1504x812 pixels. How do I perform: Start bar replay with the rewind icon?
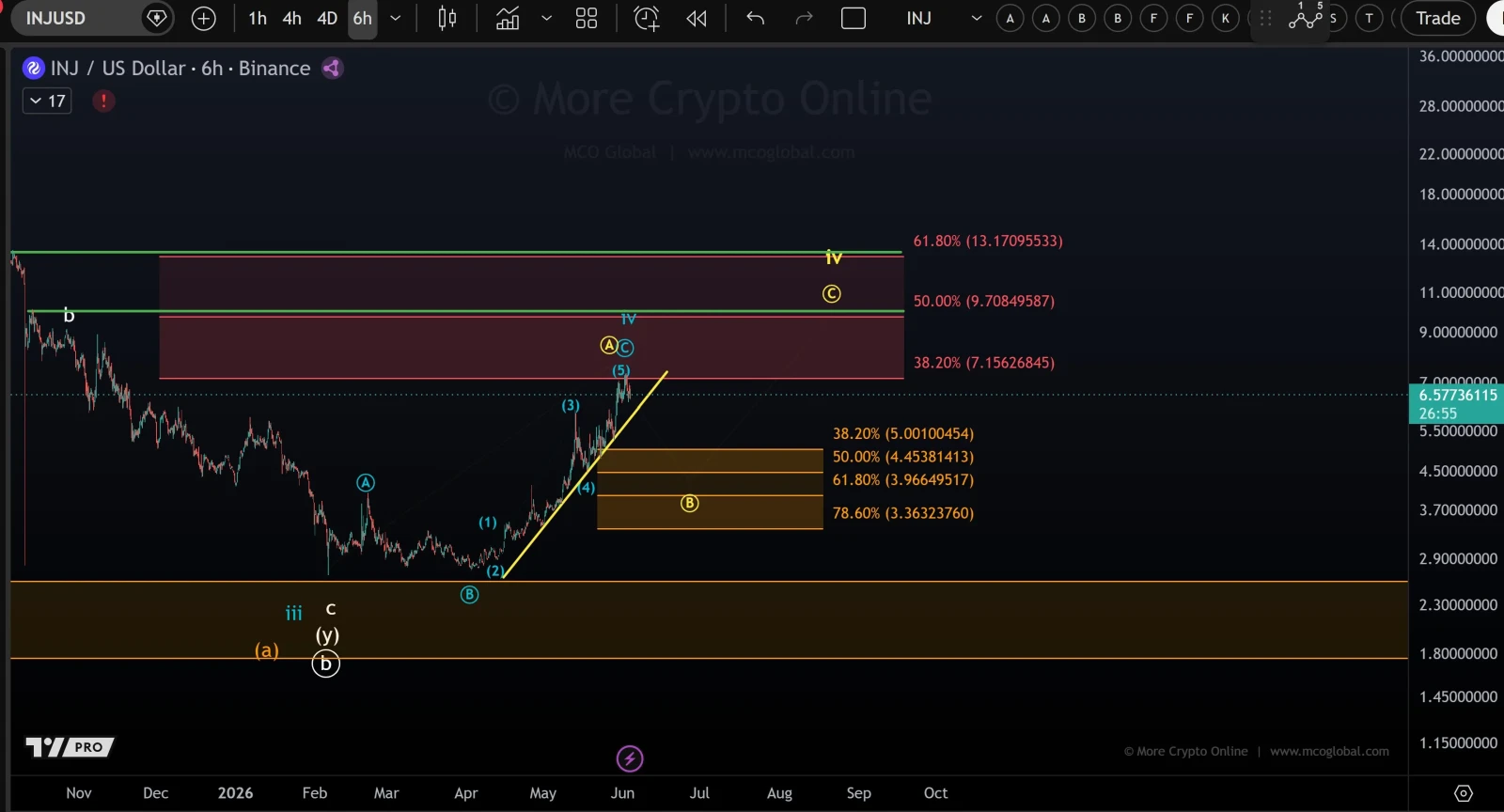pyautogui.click(x=697, y=18)
